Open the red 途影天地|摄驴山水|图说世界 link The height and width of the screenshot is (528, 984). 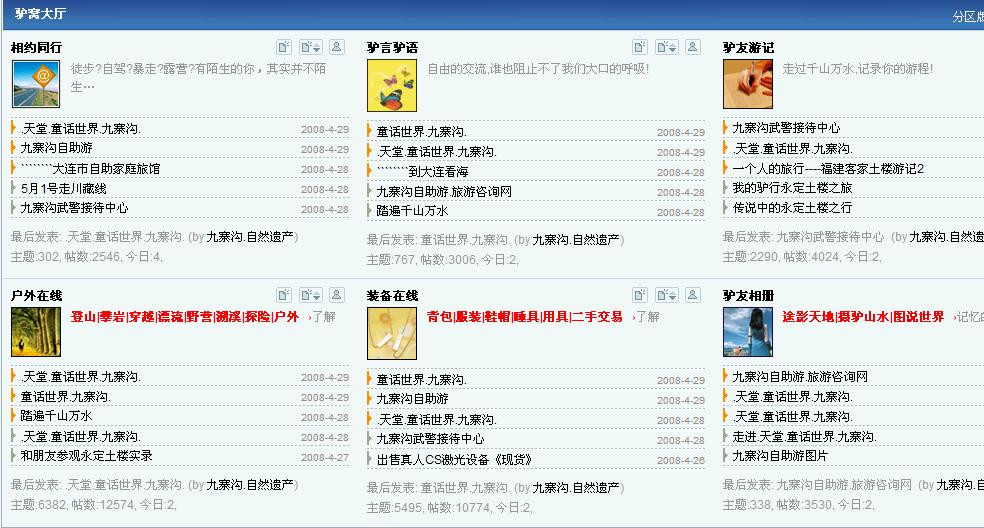tap(863, 317)
